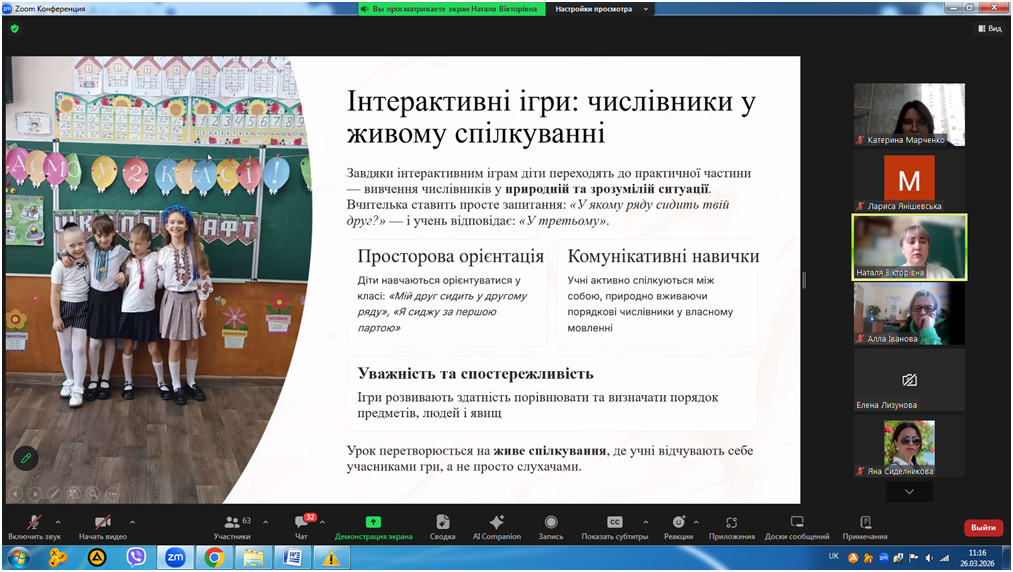Open Доски сообщений whiteboards
The height and width of the screenshot is (572, 1013).
[x=796, y=526]
